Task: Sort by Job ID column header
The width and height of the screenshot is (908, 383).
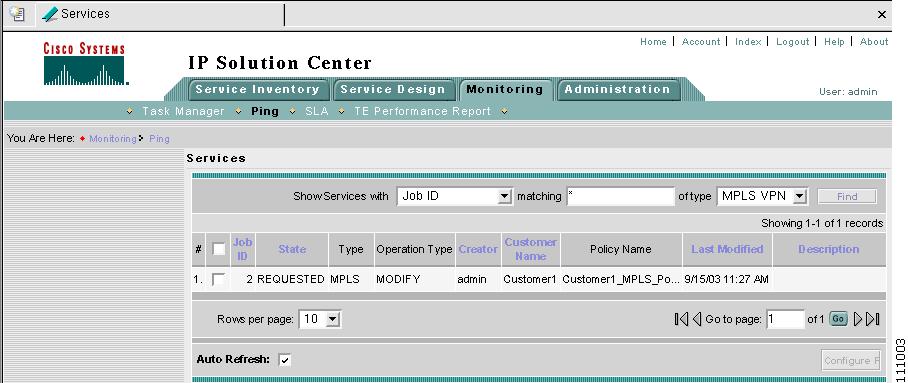Action: tap(242, 249)
